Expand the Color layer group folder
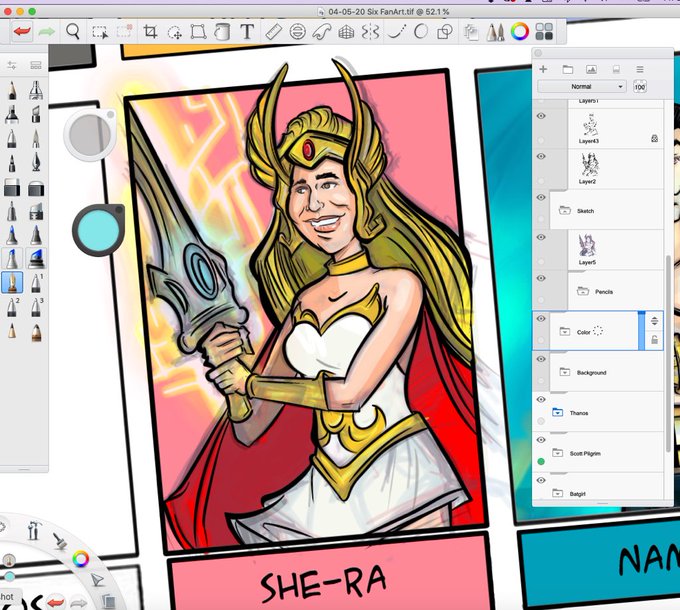This screenshot has width=680, height=610. (565, 332)
